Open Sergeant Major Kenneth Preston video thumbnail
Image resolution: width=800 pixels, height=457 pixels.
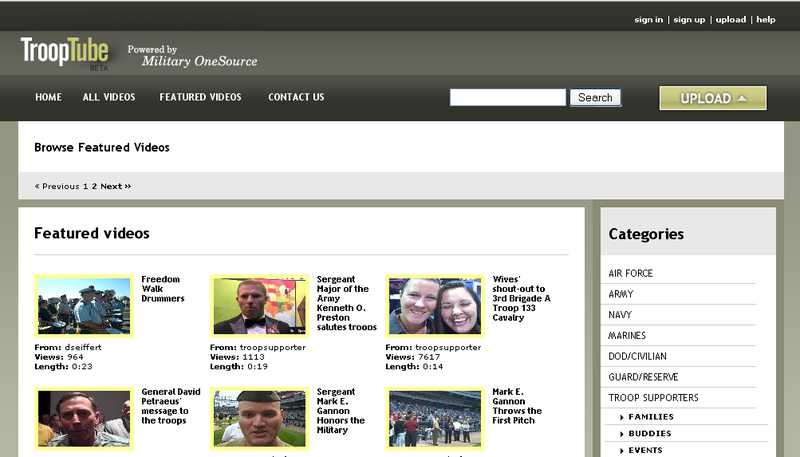pyautogui.click(x=260, y=306)
